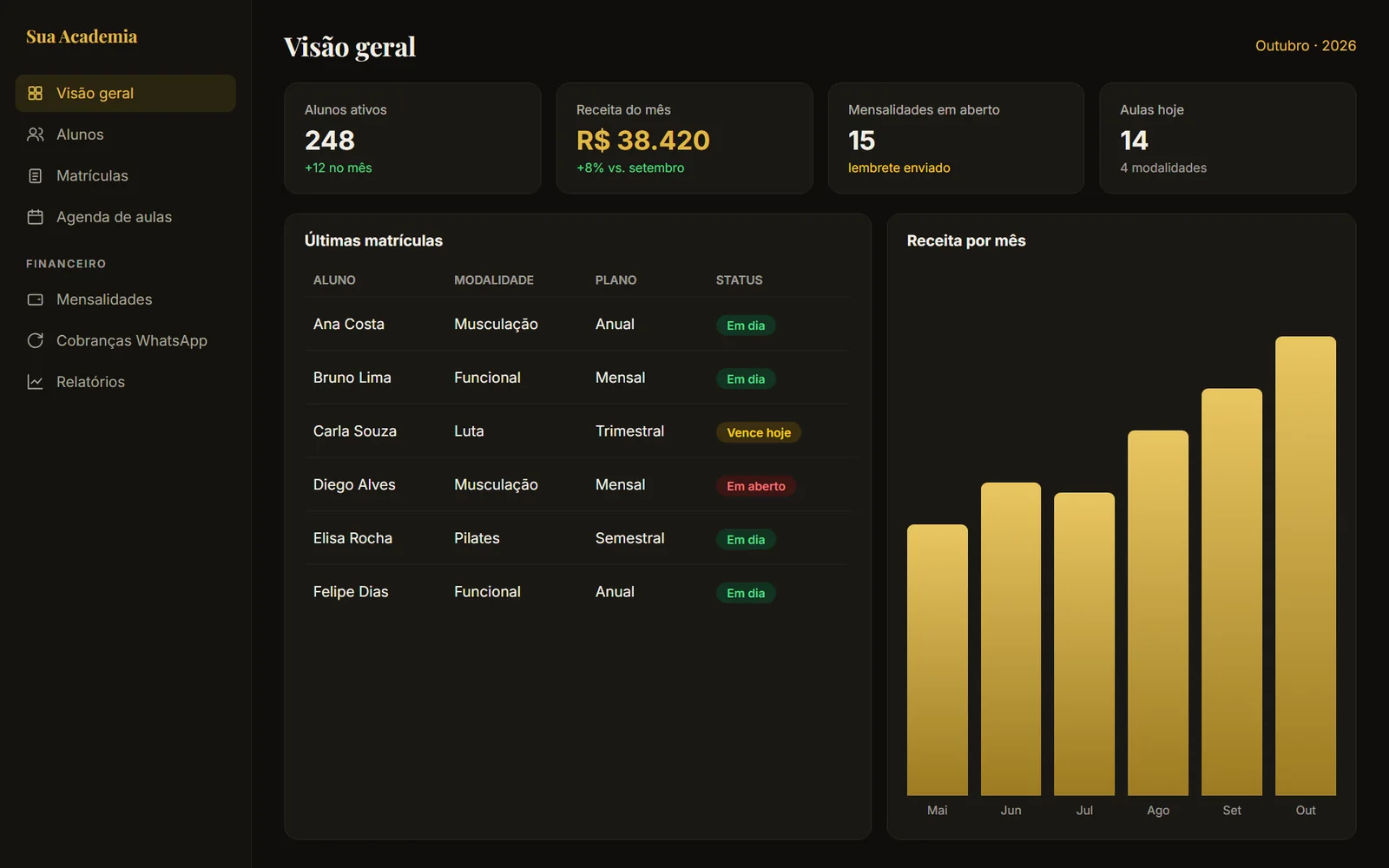Viewport: 1389px width, 868px height.
Task: Click the Jul revenue bar
Action: tap(1084, 644)
